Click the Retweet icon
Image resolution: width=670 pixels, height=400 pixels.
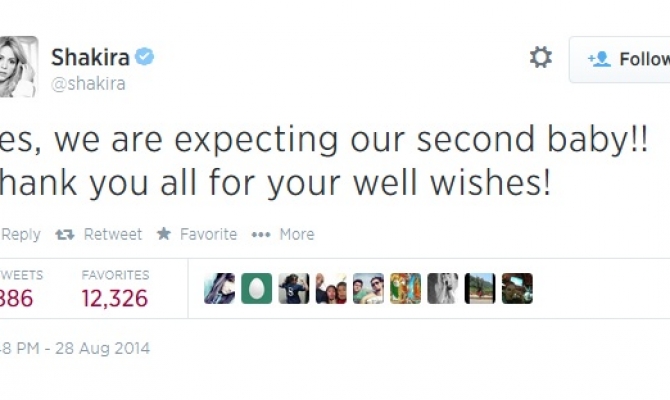coord(65,234)
